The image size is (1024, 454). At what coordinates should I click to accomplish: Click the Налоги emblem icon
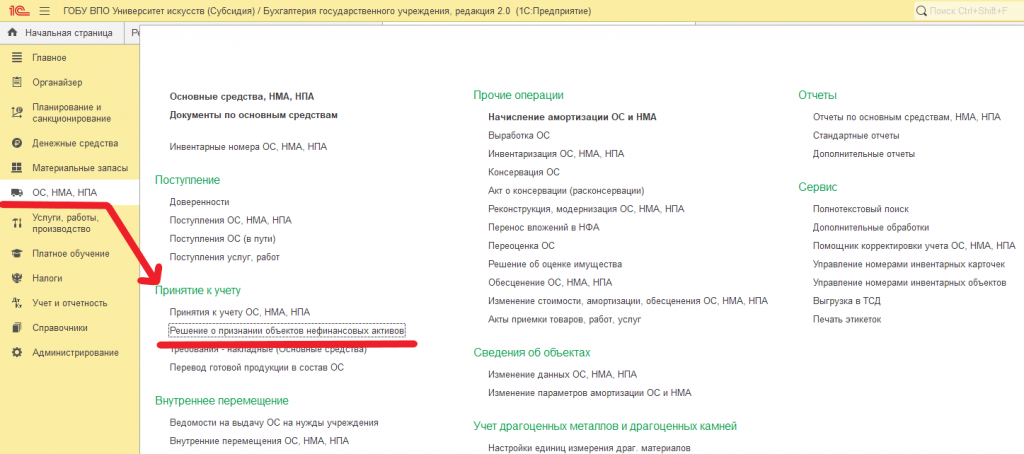pos(18,278)
